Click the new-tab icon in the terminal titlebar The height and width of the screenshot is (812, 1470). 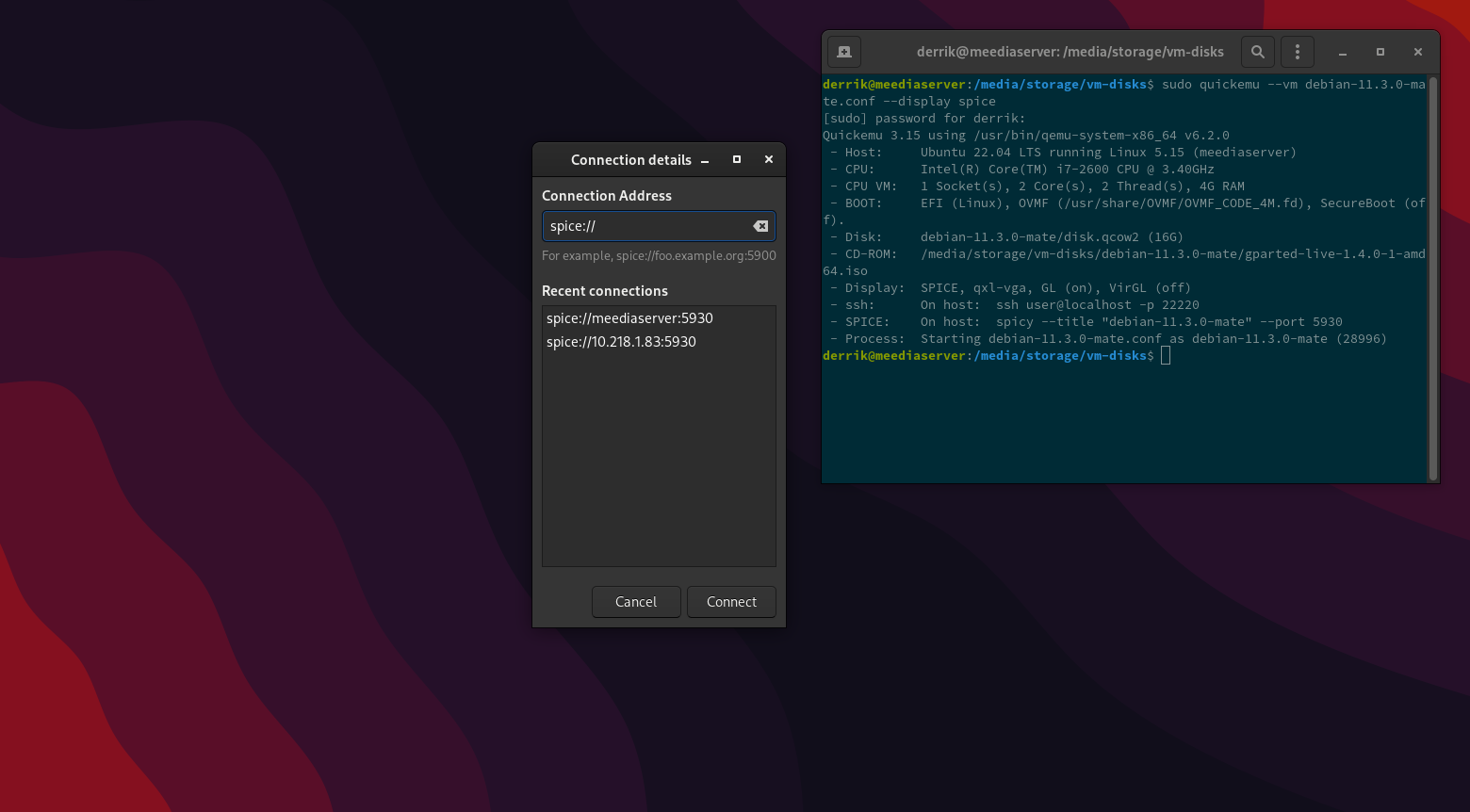click(843, 52)
